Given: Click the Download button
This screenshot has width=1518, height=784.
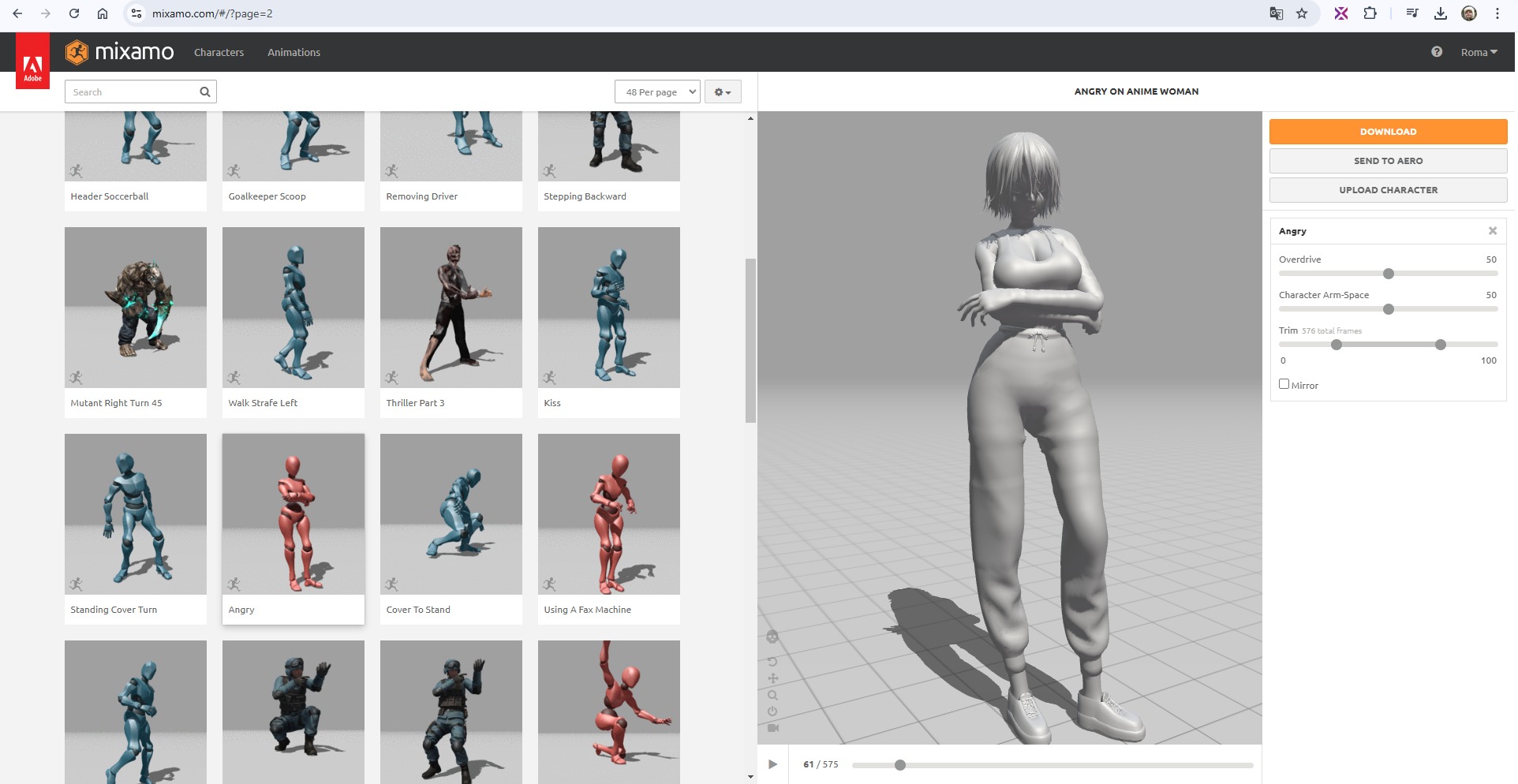Looking at the screenshot, I should pos(1388,132).
